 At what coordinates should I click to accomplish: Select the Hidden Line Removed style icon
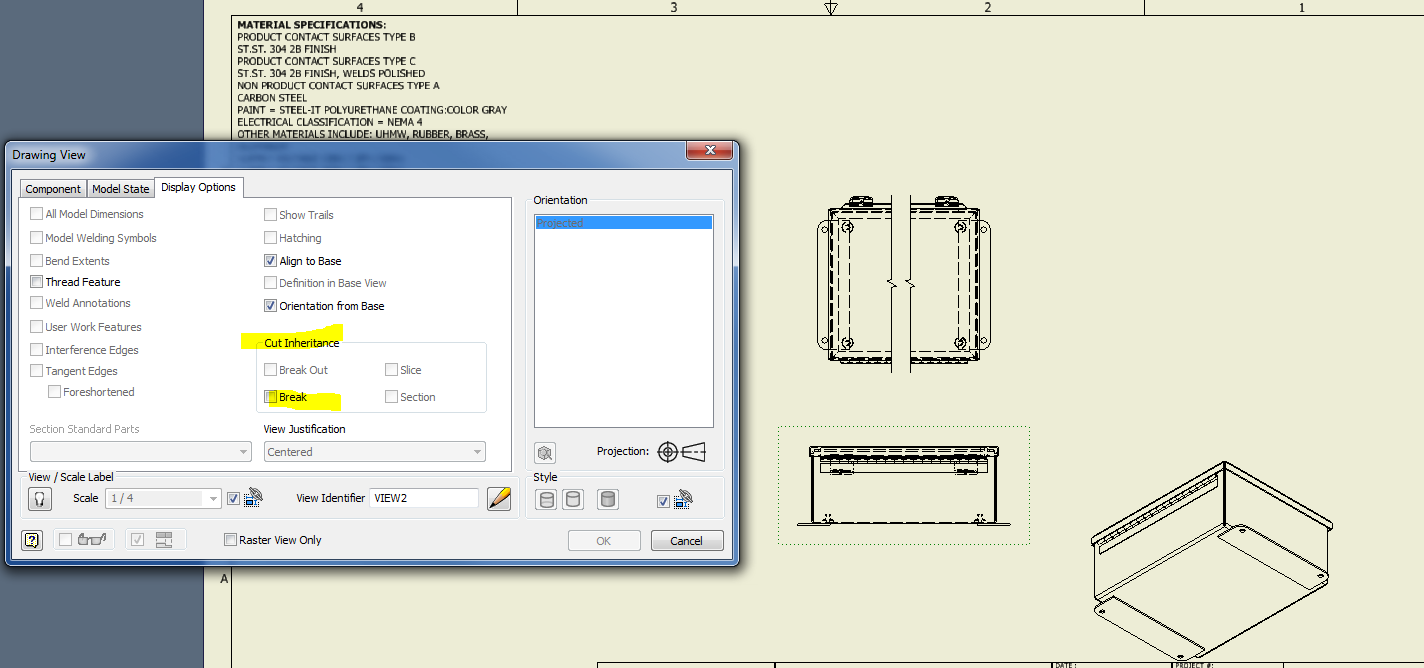click(x=571, y=498)
